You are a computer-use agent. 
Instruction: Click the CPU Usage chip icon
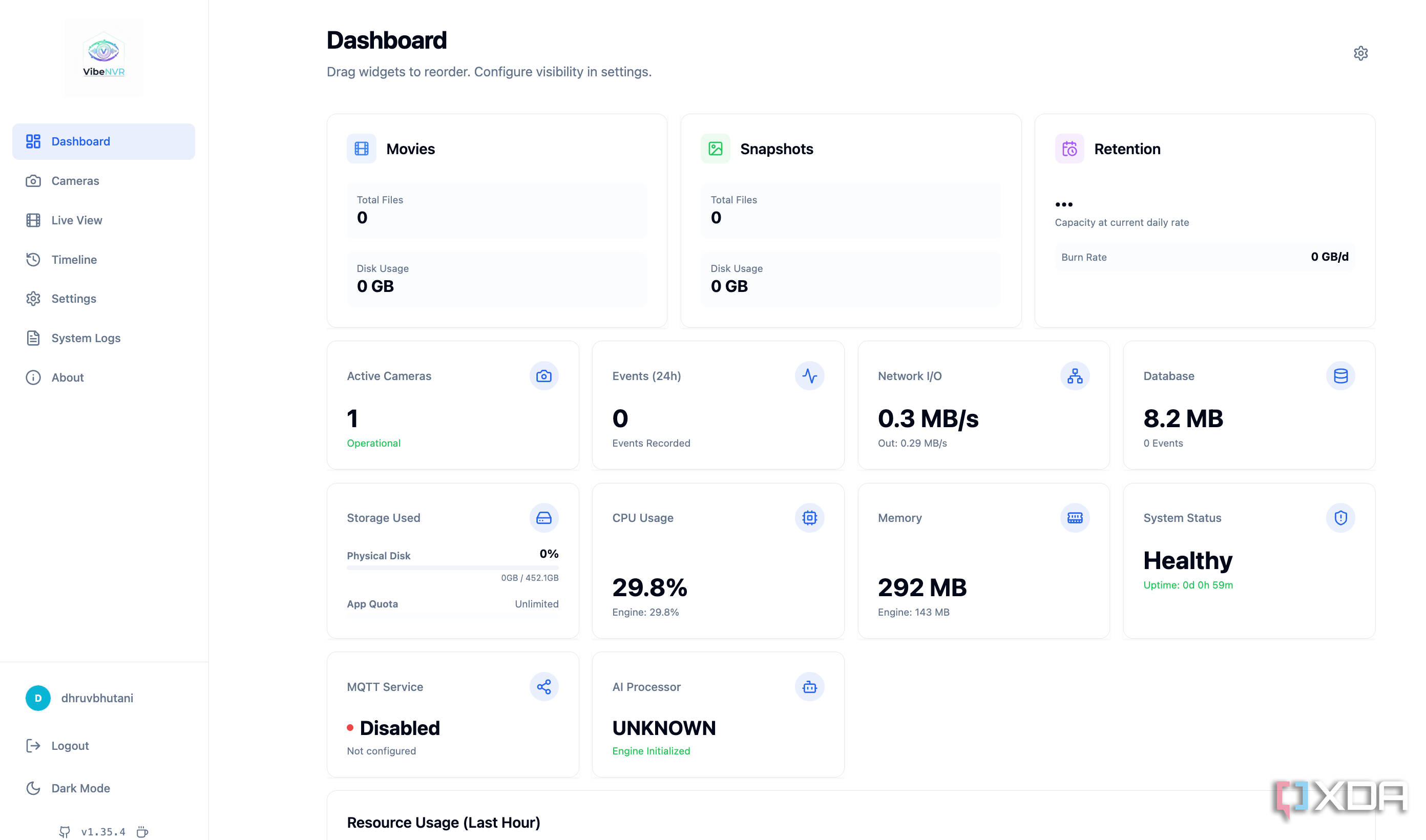[809, 518]
